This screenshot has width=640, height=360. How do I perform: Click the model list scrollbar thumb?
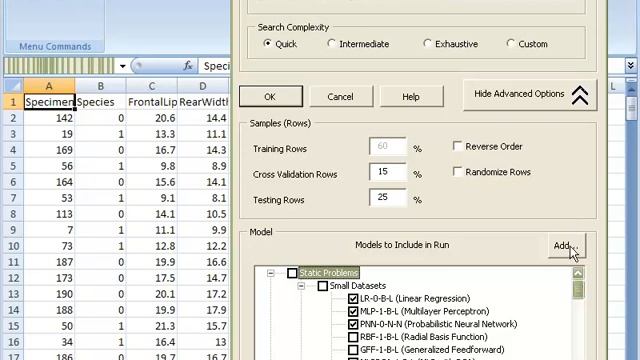[x=578, y=290]
